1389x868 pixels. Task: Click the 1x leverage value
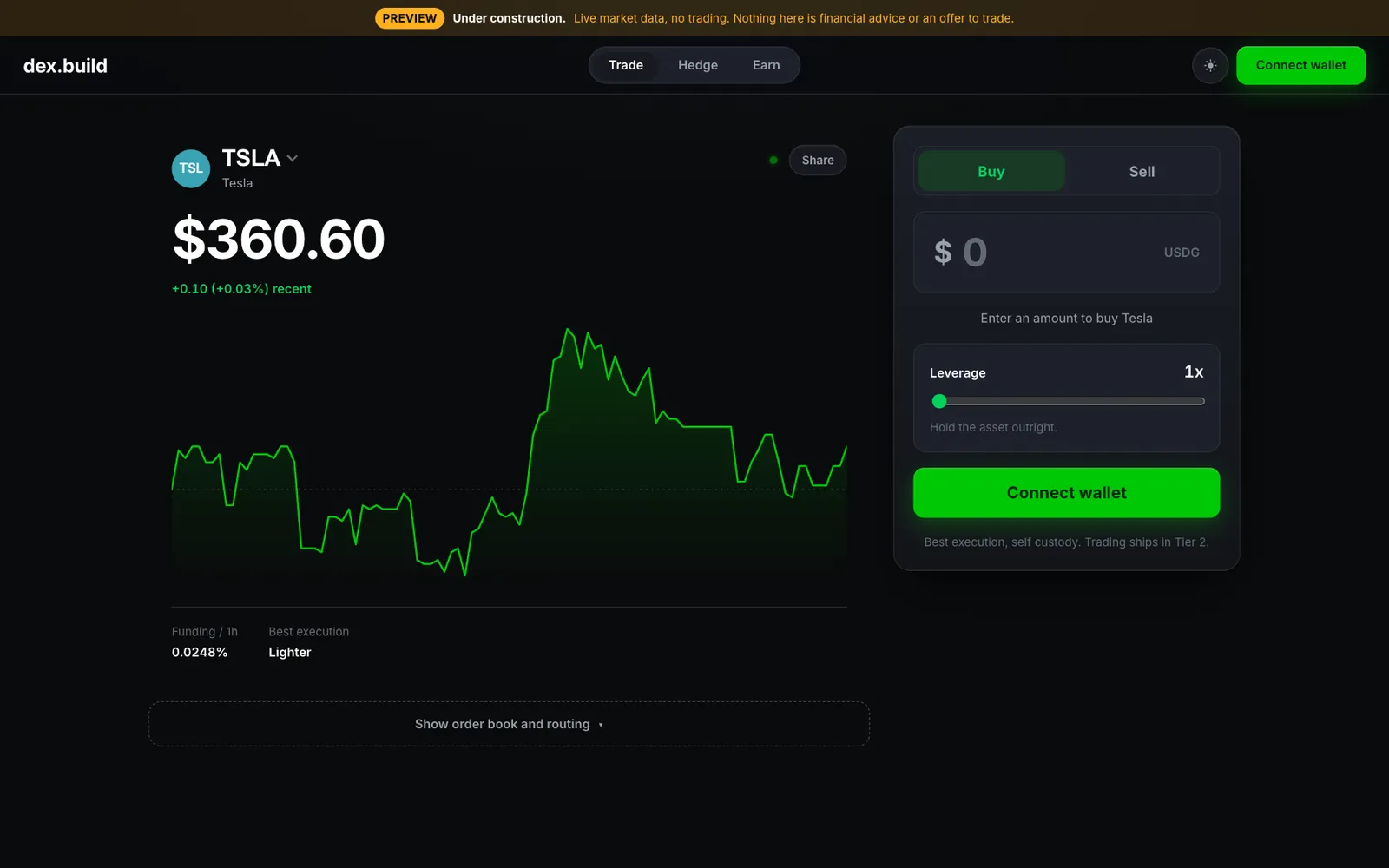coord(1194,372)
